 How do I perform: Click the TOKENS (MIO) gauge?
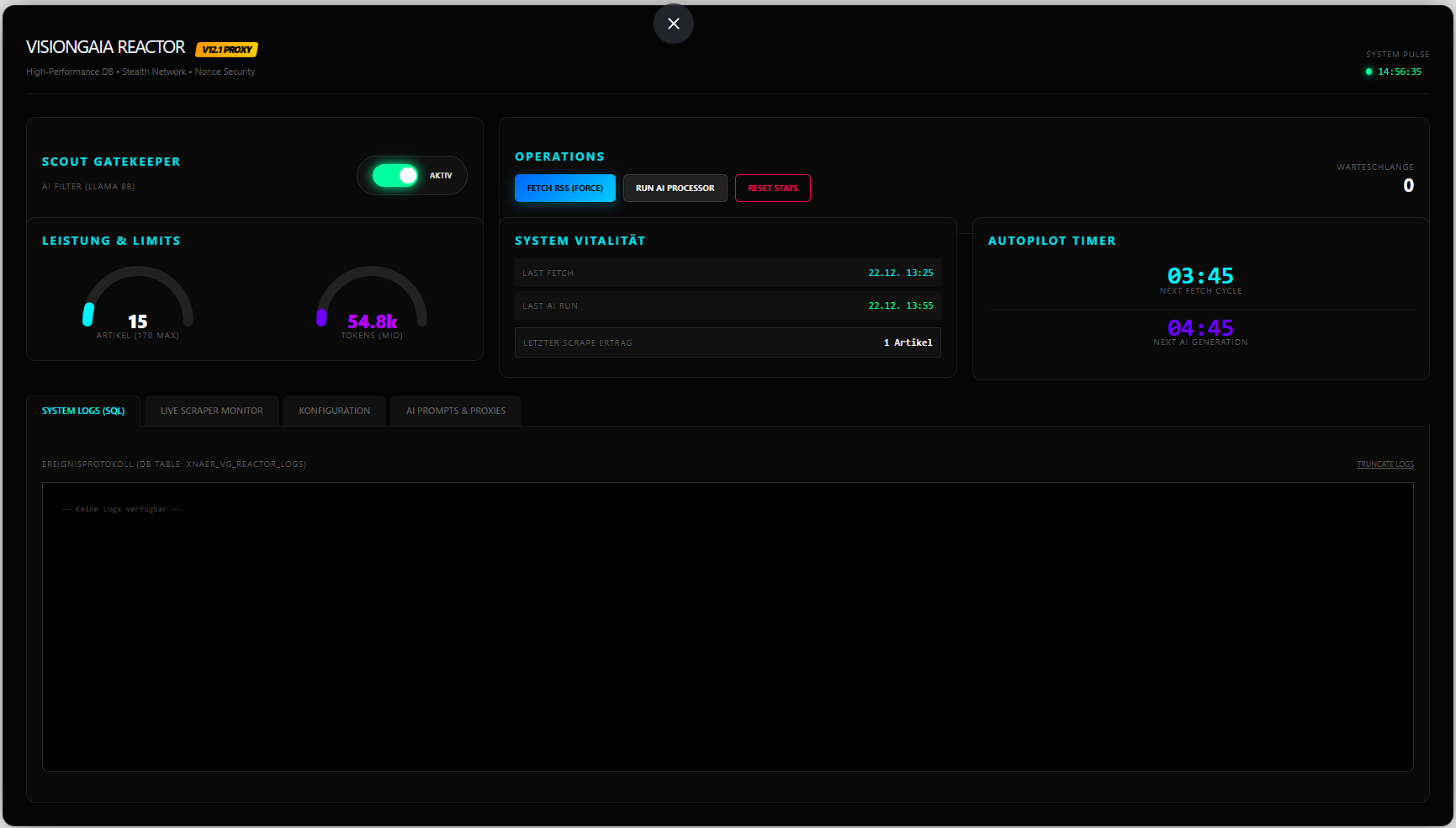(371, 305)
